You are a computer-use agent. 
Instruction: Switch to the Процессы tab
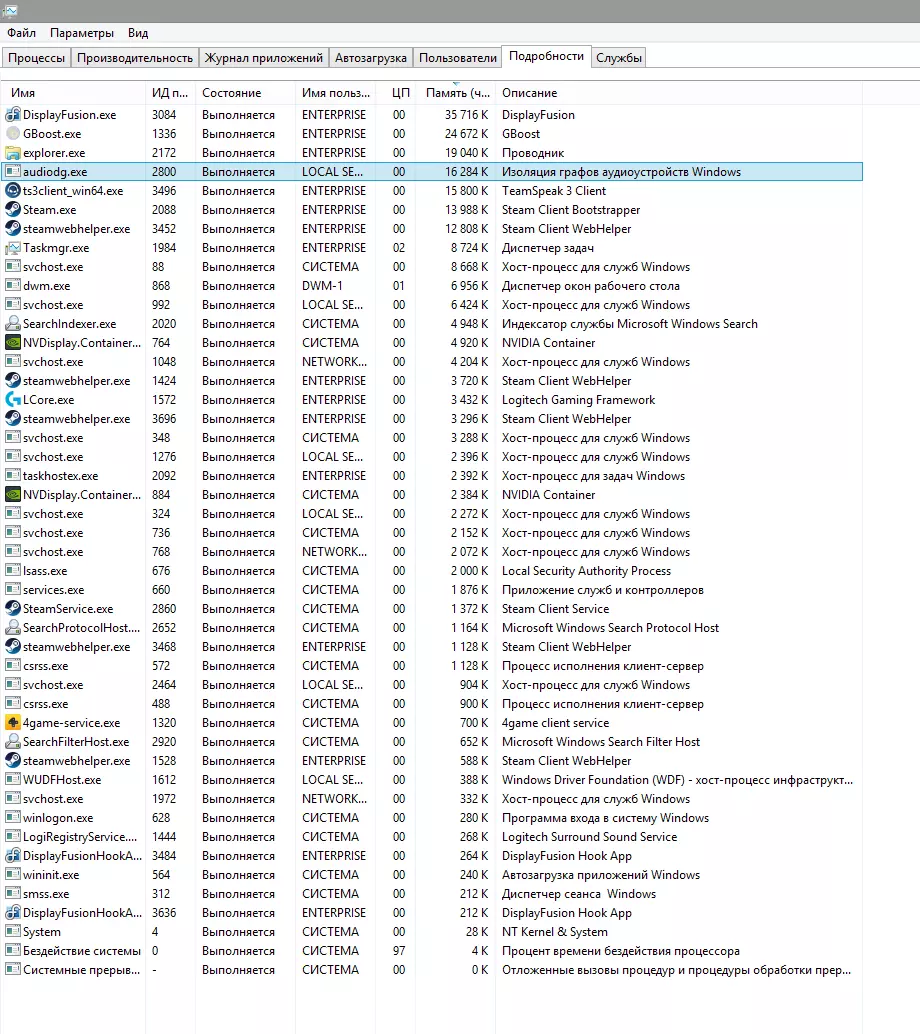pos(36,58)
